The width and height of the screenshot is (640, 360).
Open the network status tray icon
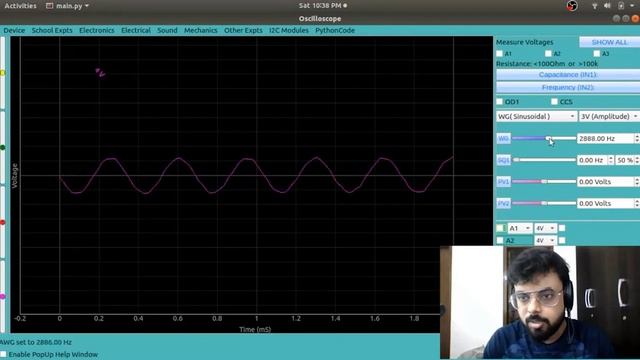(595, 6)
